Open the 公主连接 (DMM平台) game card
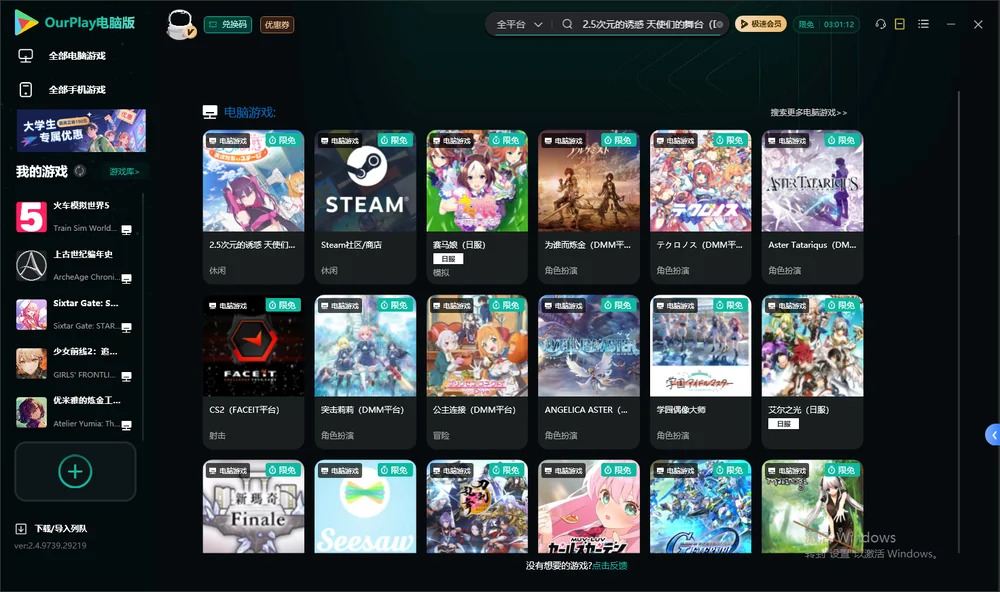The image size is (1000, 592). coord(477,372)
